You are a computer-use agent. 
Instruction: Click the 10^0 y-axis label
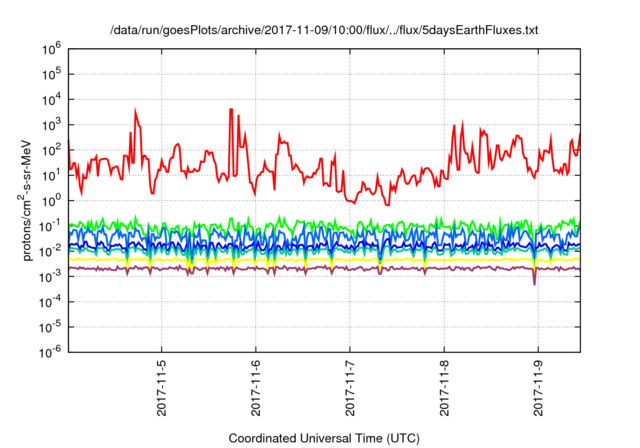point(51,201)
